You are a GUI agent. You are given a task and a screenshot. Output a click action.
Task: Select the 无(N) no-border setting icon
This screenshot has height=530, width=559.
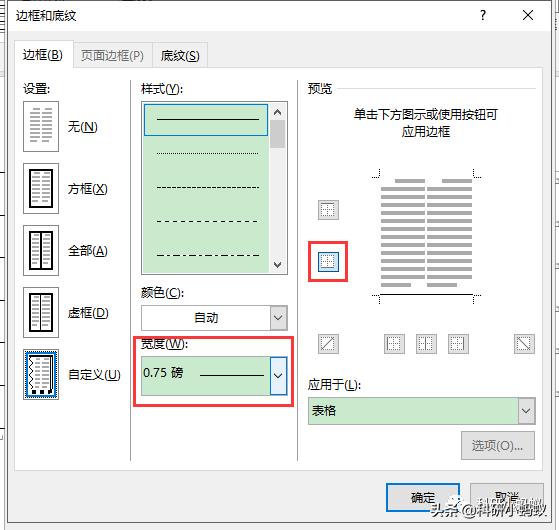(41, 127)
